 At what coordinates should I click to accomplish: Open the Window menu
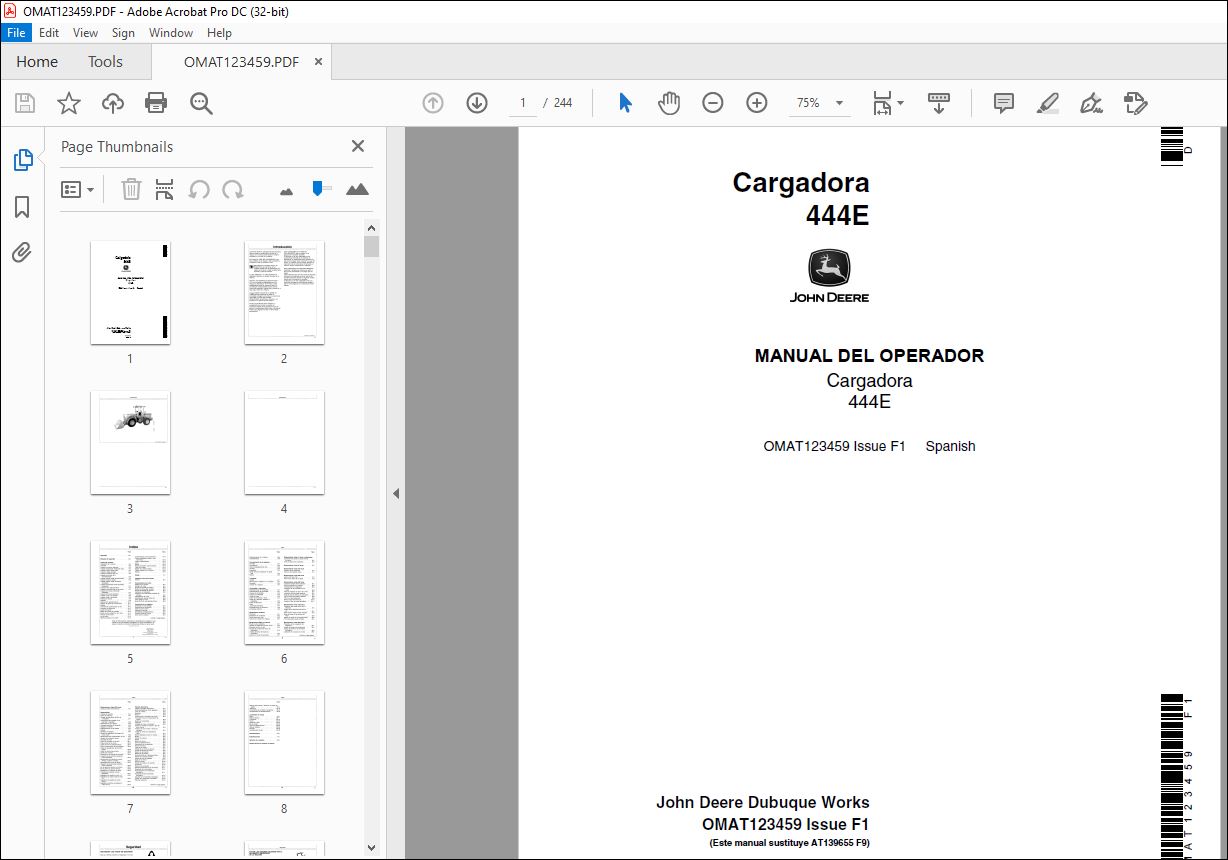click(171, 33)
